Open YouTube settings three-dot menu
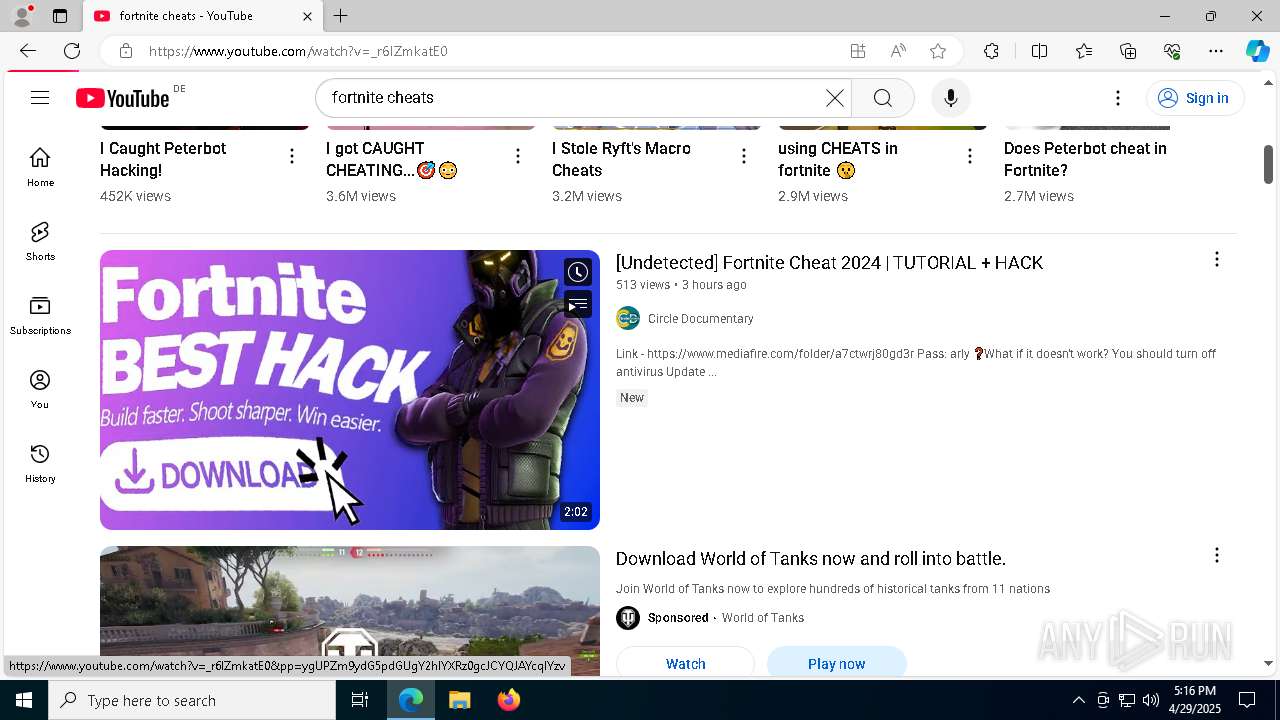This screenshot has width=1280, height=720. point(1118,97)
